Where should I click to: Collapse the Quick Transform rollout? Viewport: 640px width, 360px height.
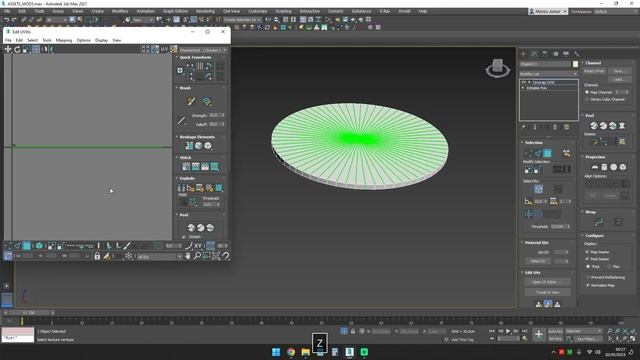(196, 57)
